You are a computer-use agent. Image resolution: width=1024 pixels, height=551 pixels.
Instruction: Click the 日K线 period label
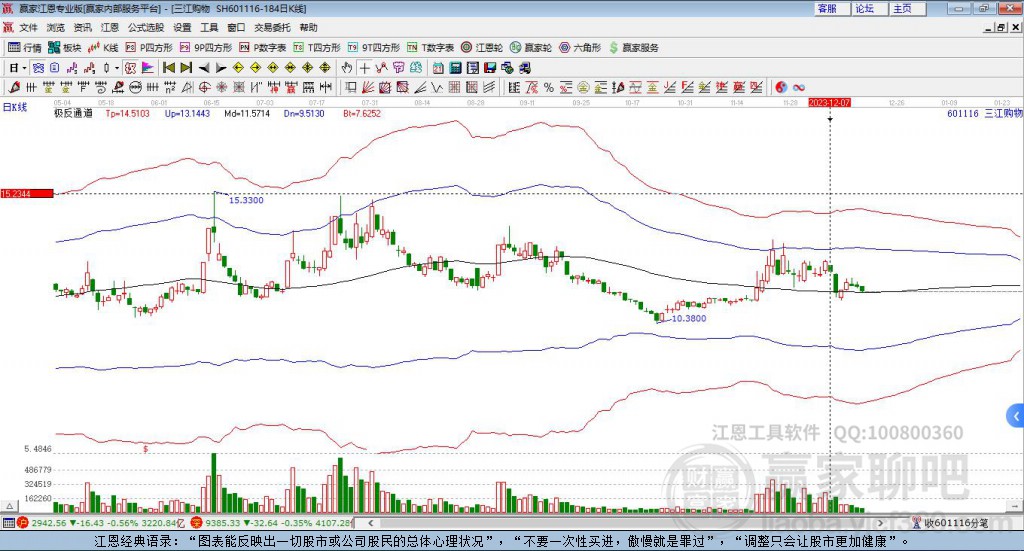pos(14,107)
